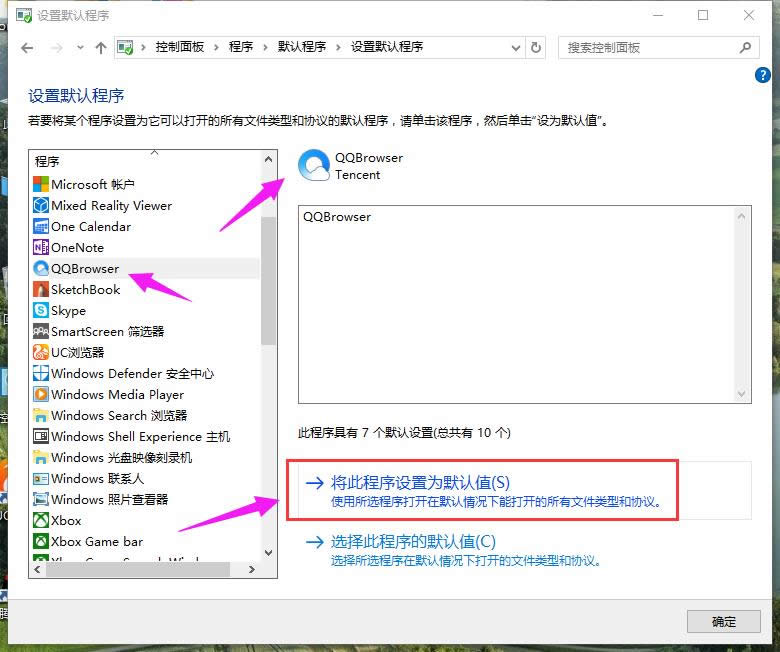This screenshot has width=780, height=652.
Task: Click the refresh button beside address bar
Action: pyautogui.click(x=536, y=47)
